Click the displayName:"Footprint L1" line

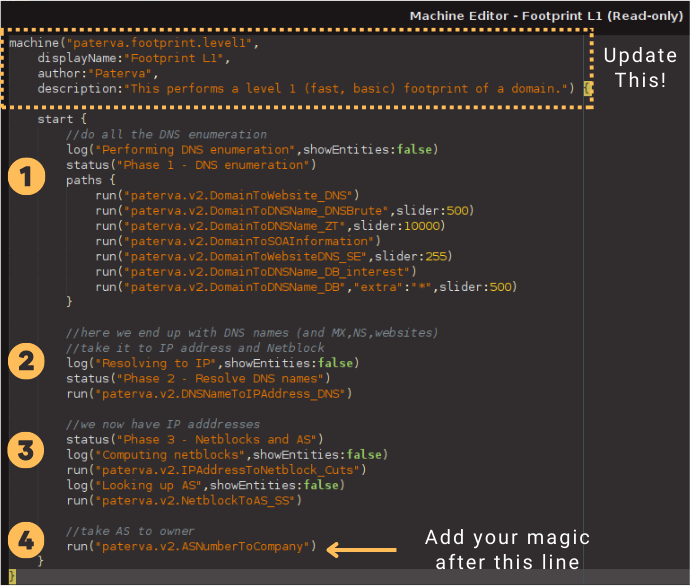coord(134,58)
